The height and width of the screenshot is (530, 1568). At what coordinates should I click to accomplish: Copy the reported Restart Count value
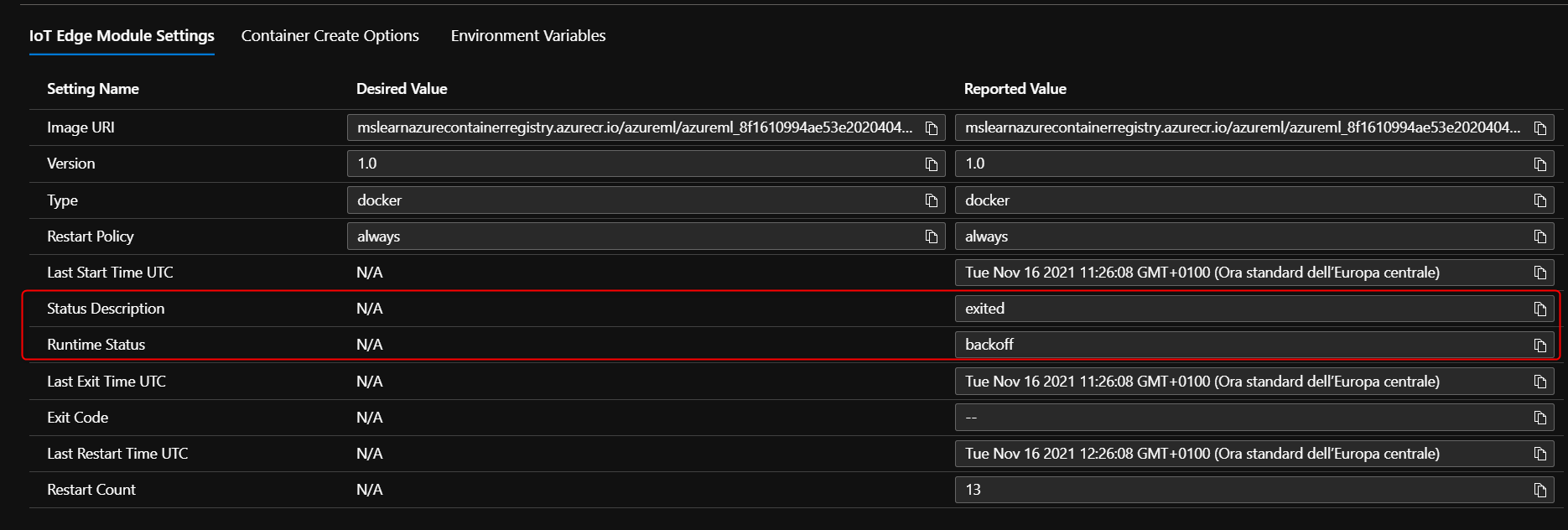point(1540,490)
